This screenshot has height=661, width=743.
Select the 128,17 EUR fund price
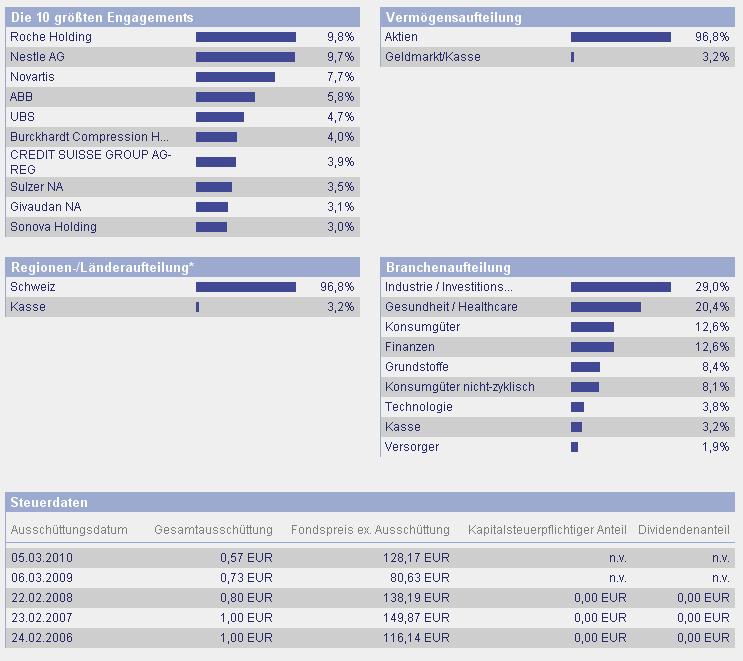(x=417, y=558)
